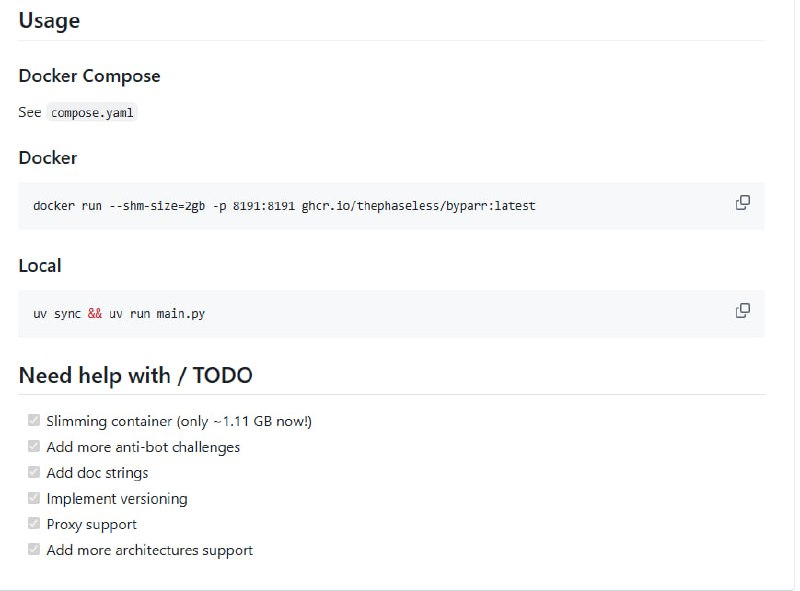Check the Slimming container task item

33,420
